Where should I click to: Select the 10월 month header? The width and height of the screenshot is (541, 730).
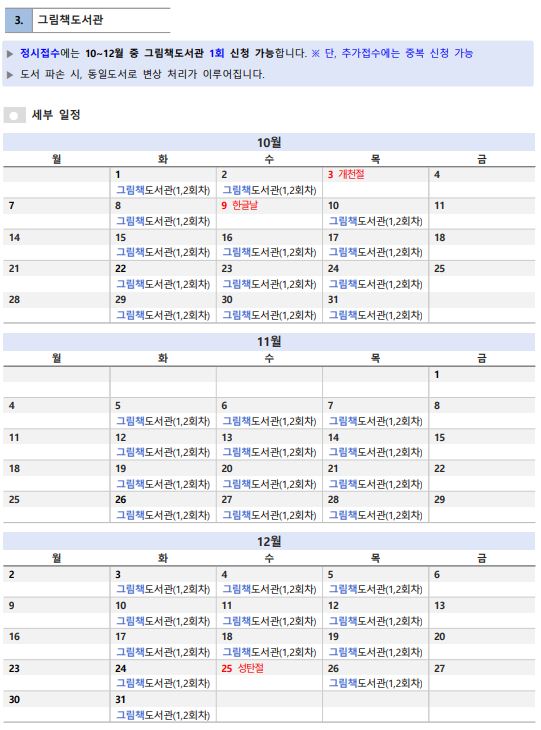[x=269, y=142]
